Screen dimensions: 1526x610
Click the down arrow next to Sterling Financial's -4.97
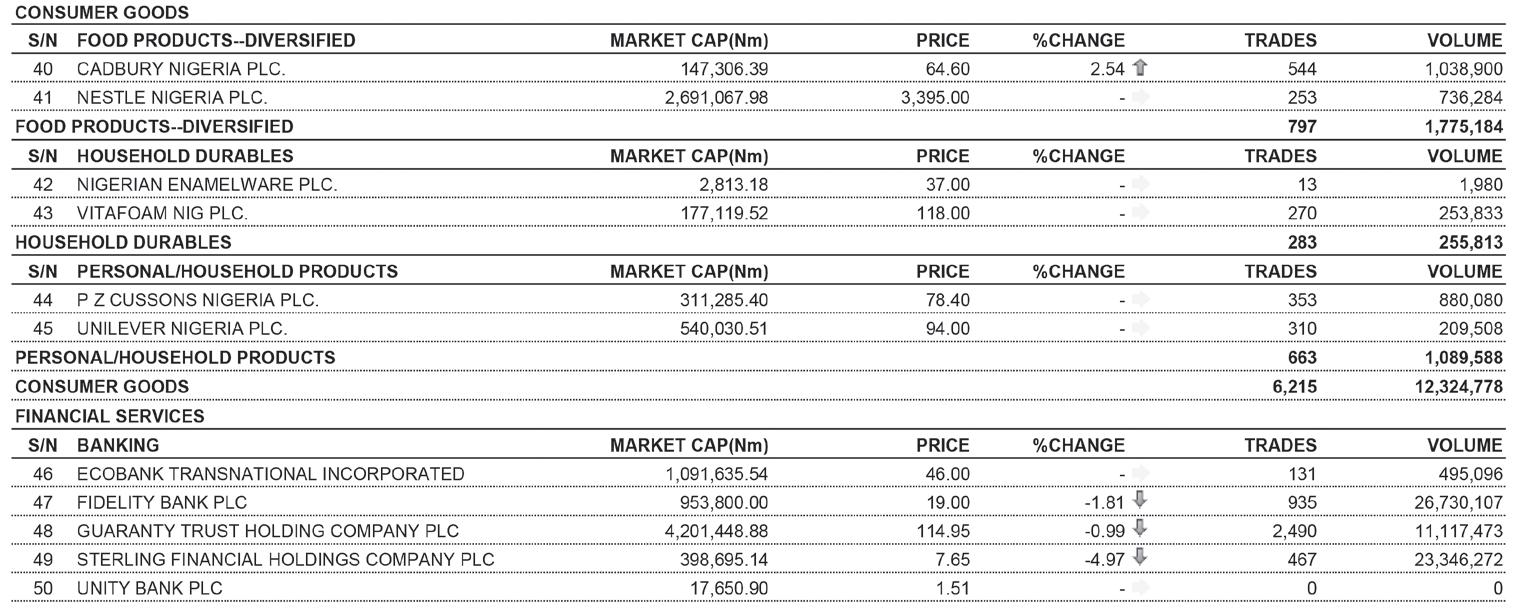(1140, 558)
